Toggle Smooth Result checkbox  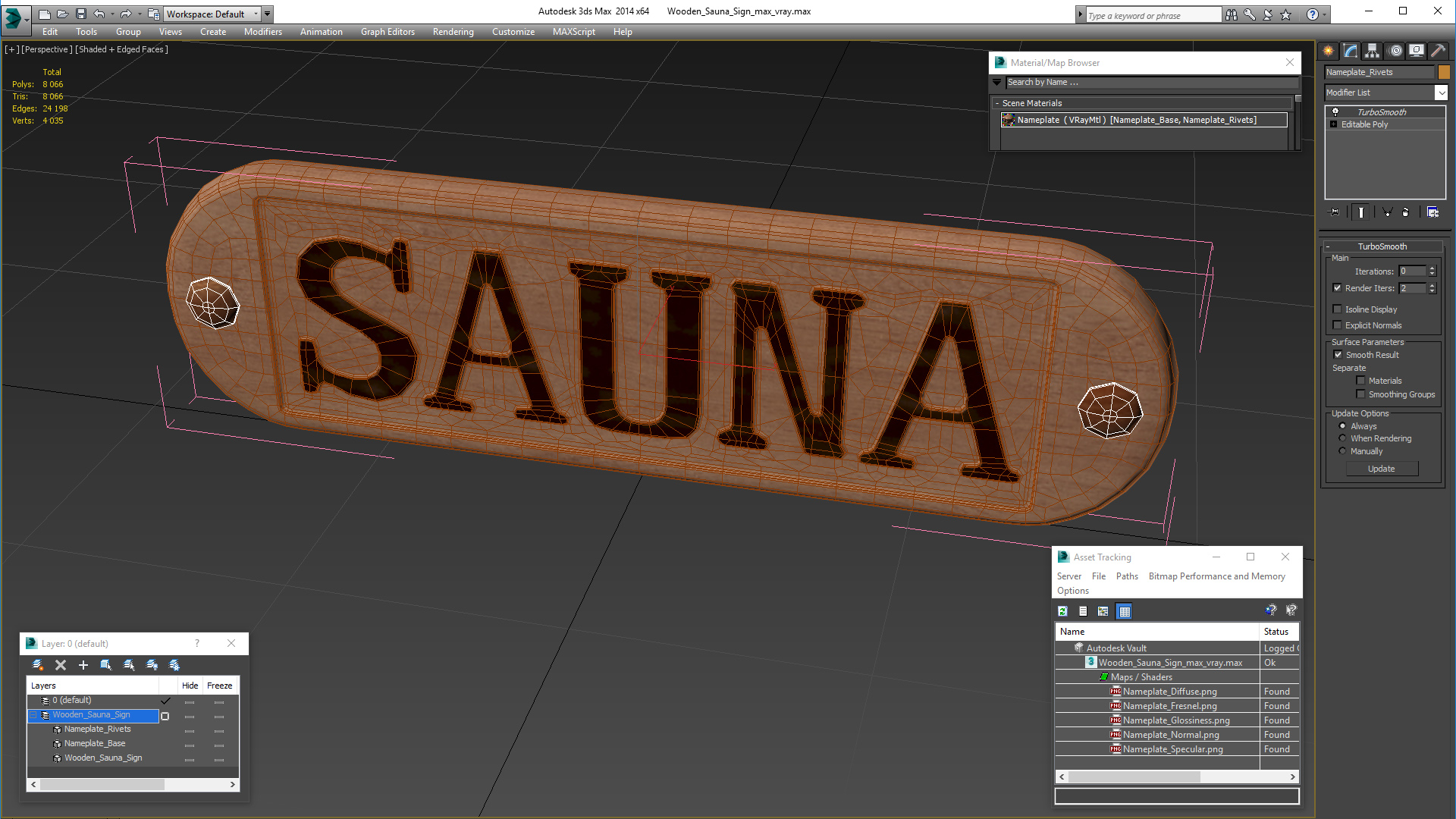pyautogui.click(x=1338, y=355)
